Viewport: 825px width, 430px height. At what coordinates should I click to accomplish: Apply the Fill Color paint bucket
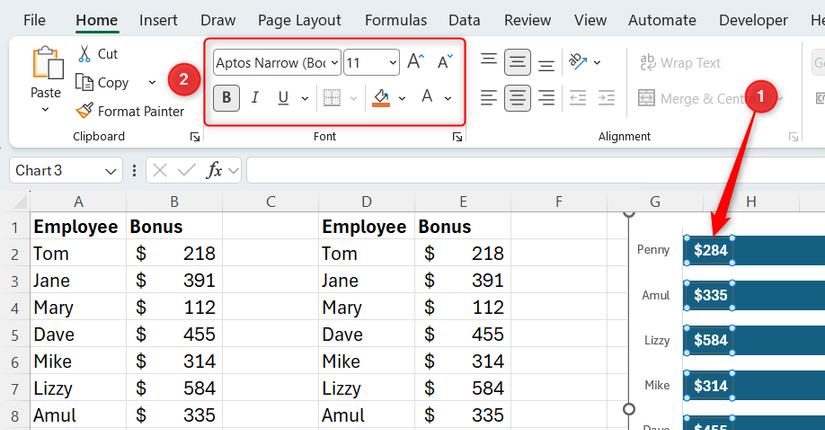click(381, 98)
